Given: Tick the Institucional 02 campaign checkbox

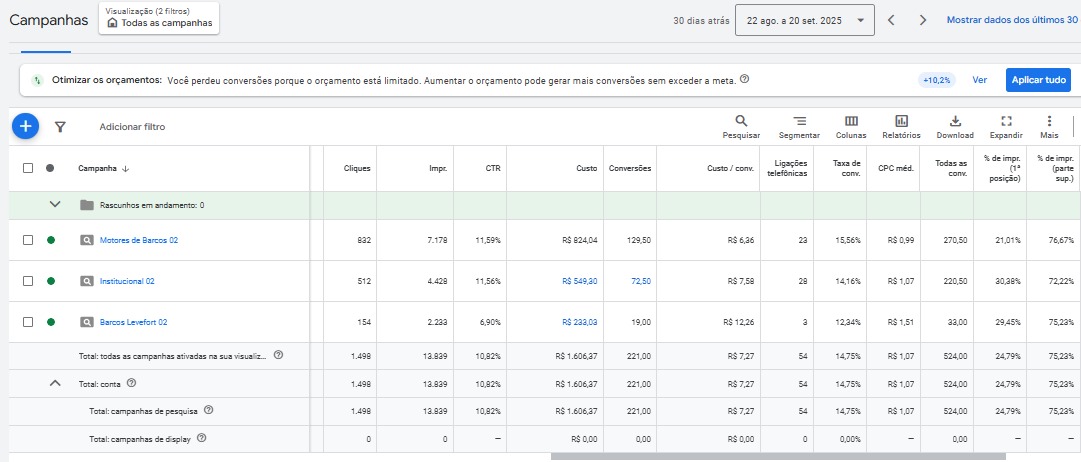Looking at the screenshot, I should tap(28, 281).
